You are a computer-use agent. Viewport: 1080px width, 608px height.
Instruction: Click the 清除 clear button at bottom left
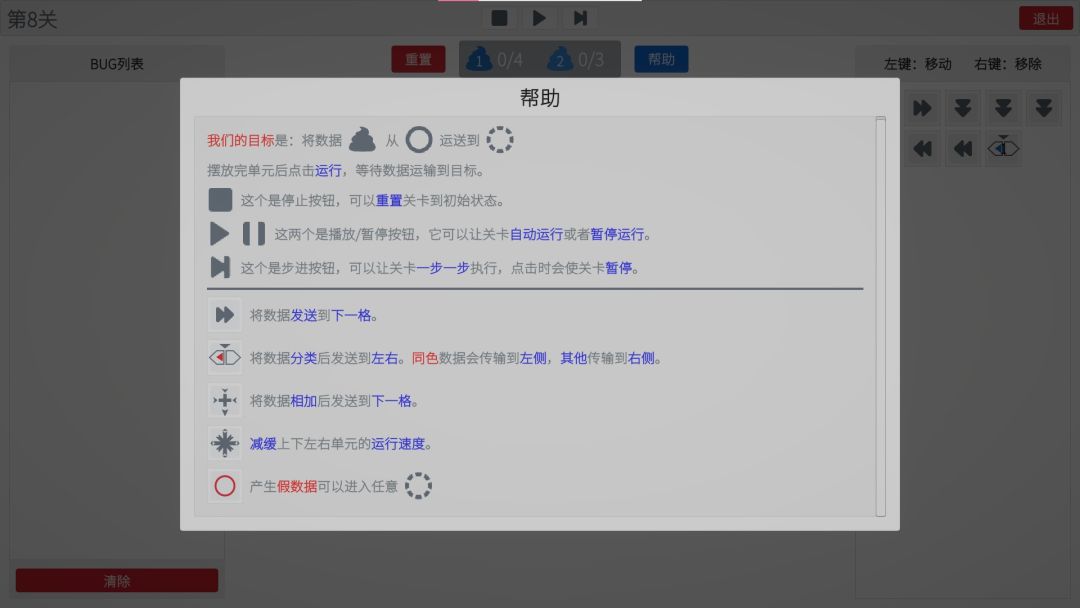[x=116, y=580]
